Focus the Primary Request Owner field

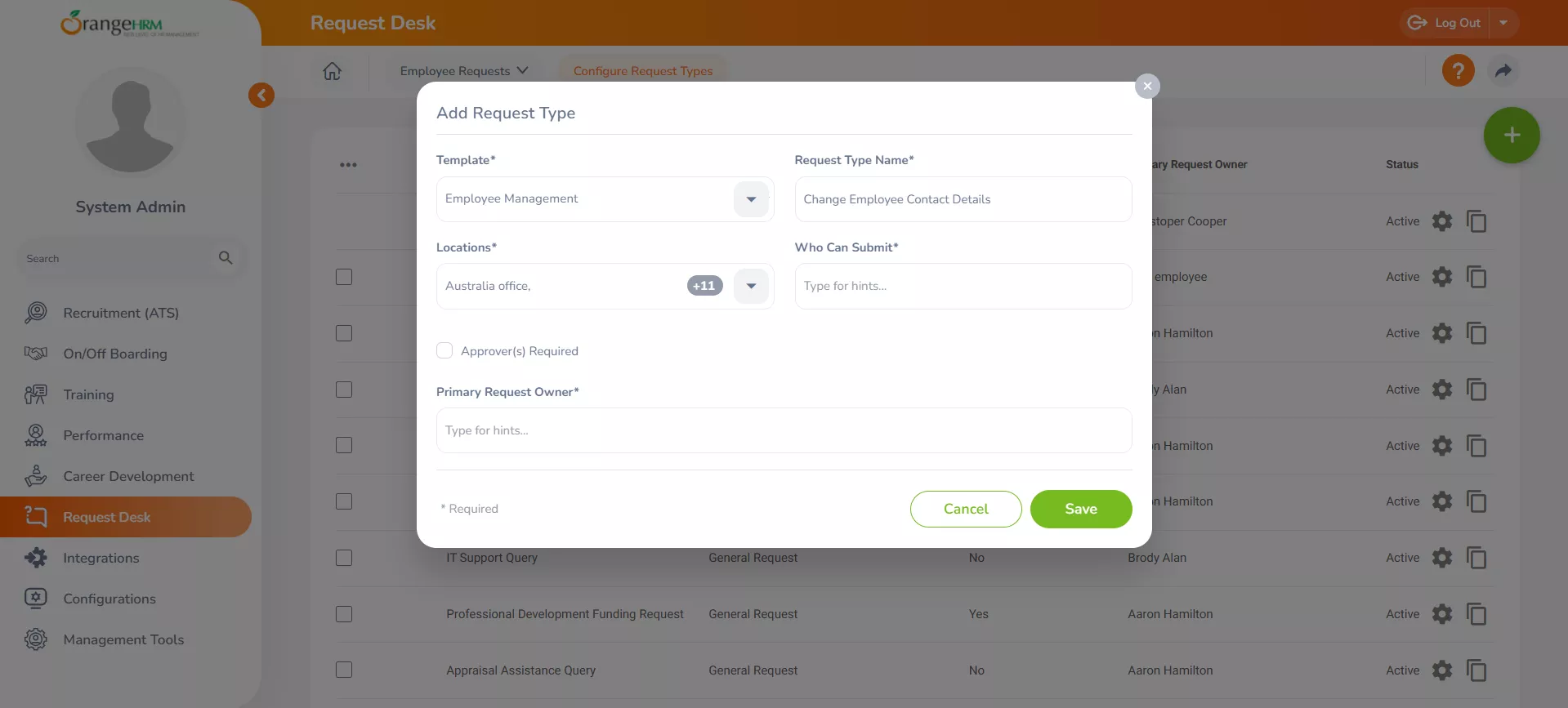[784, 430]
